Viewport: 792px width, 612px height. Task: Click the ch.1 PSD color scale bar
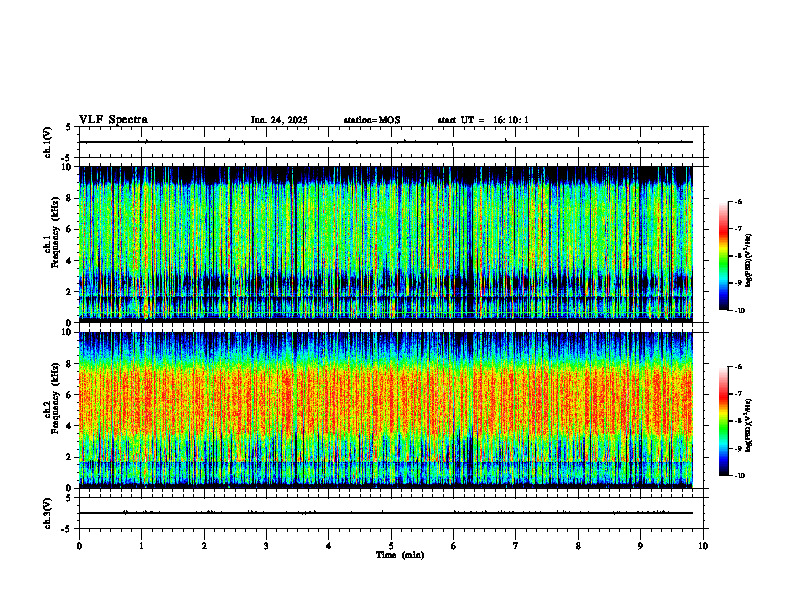[x=723, y=256]
